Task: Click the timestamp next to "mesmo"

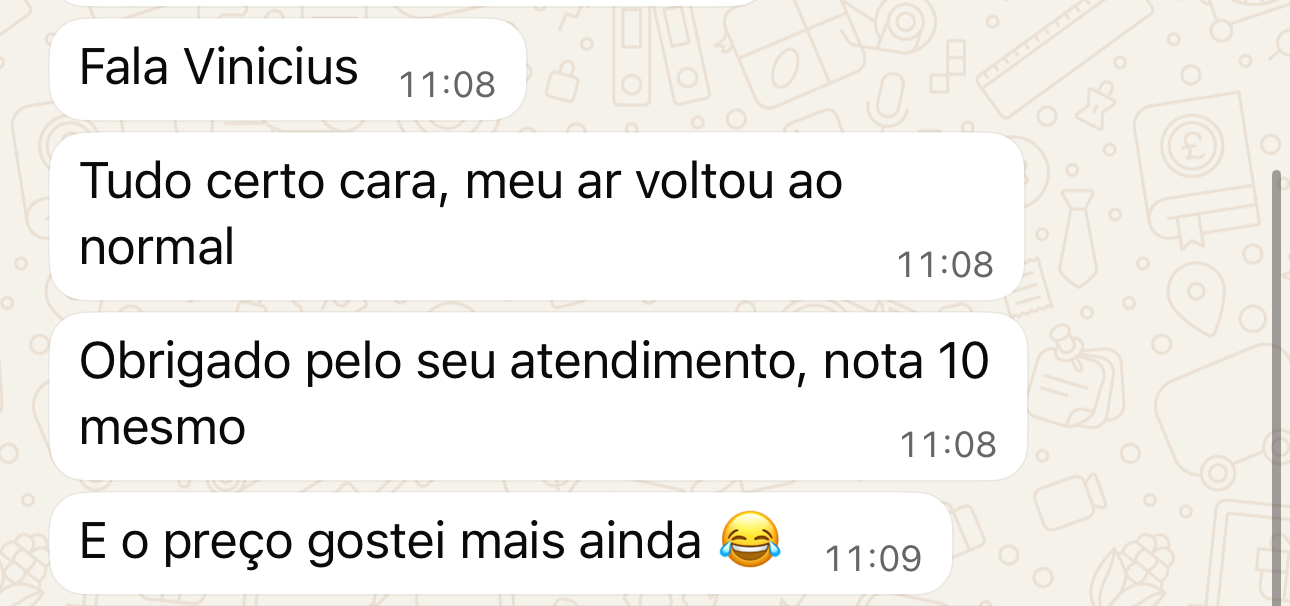Action: point(948,444)
